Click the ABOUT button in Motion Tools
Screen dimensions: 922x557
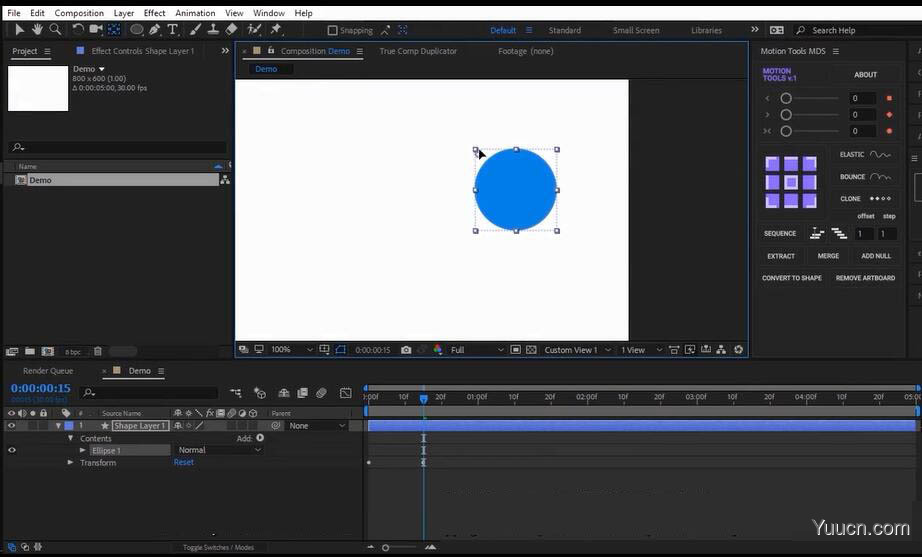865,75
